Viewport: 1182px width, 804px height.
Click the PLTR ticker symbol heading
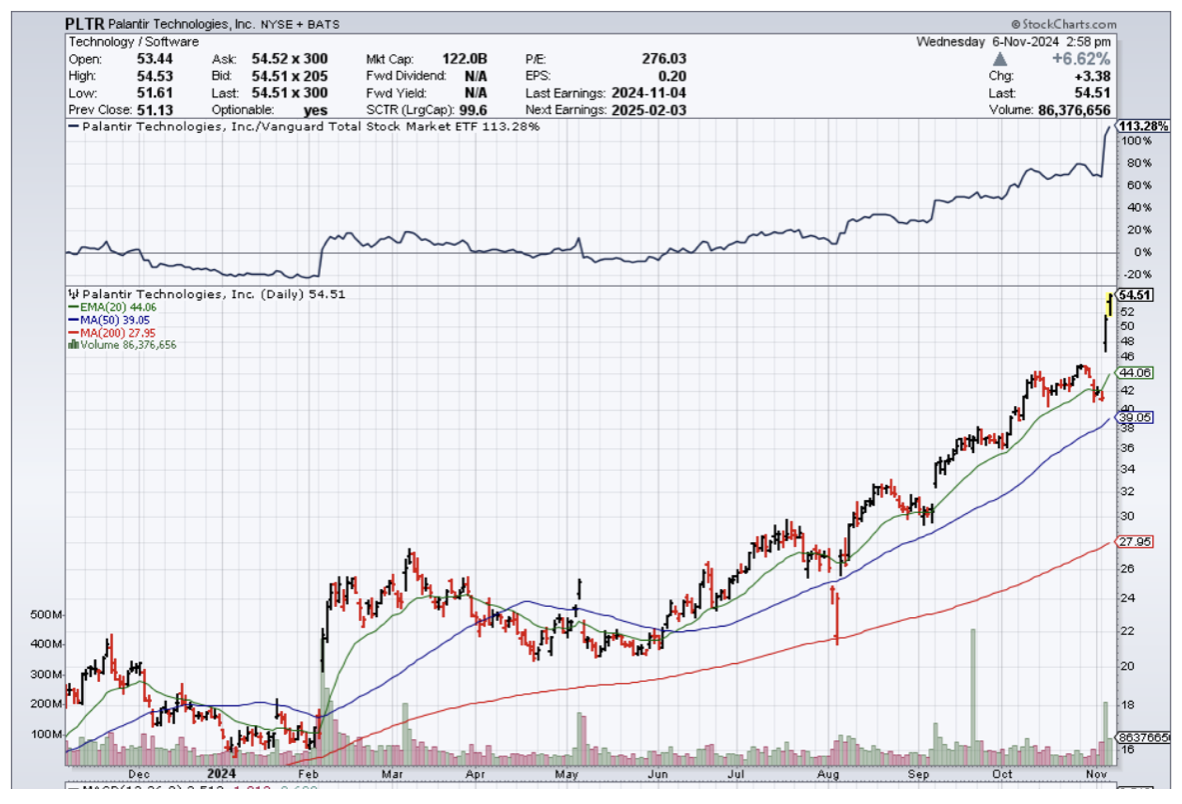pyautogui.click(x=86, y=23)
